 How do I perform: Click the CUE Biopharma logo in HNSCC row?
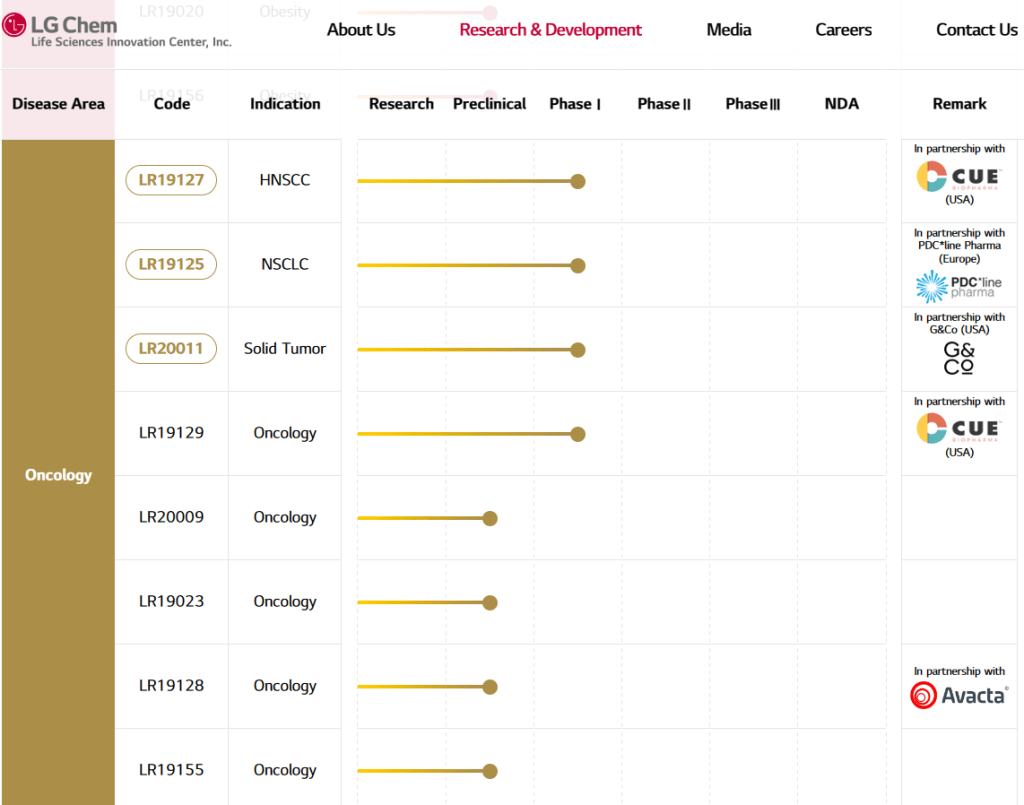point(958,177)
